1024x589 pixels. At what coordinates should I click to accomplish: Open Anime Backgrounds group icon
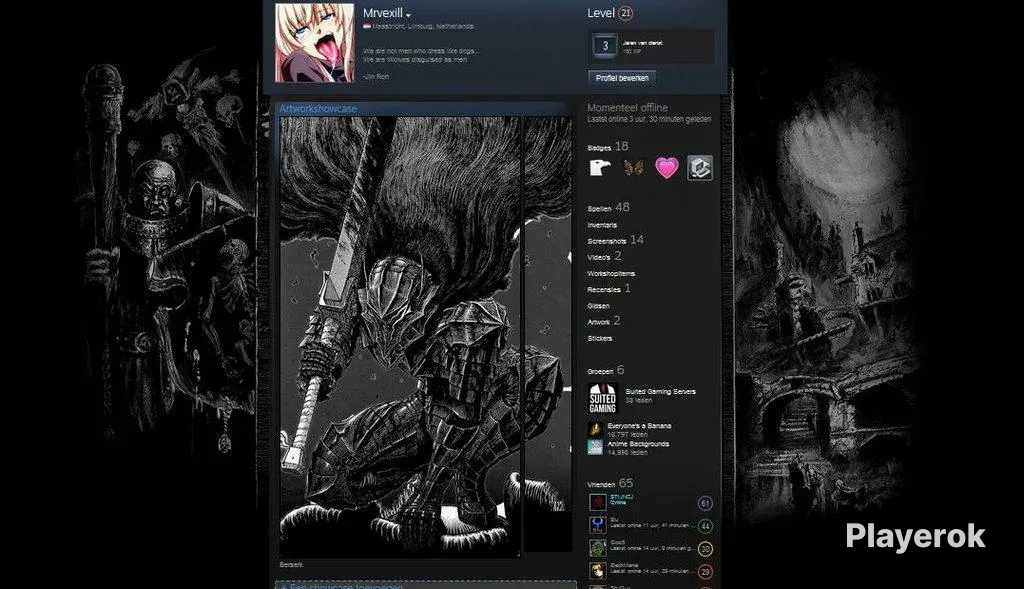596,447
